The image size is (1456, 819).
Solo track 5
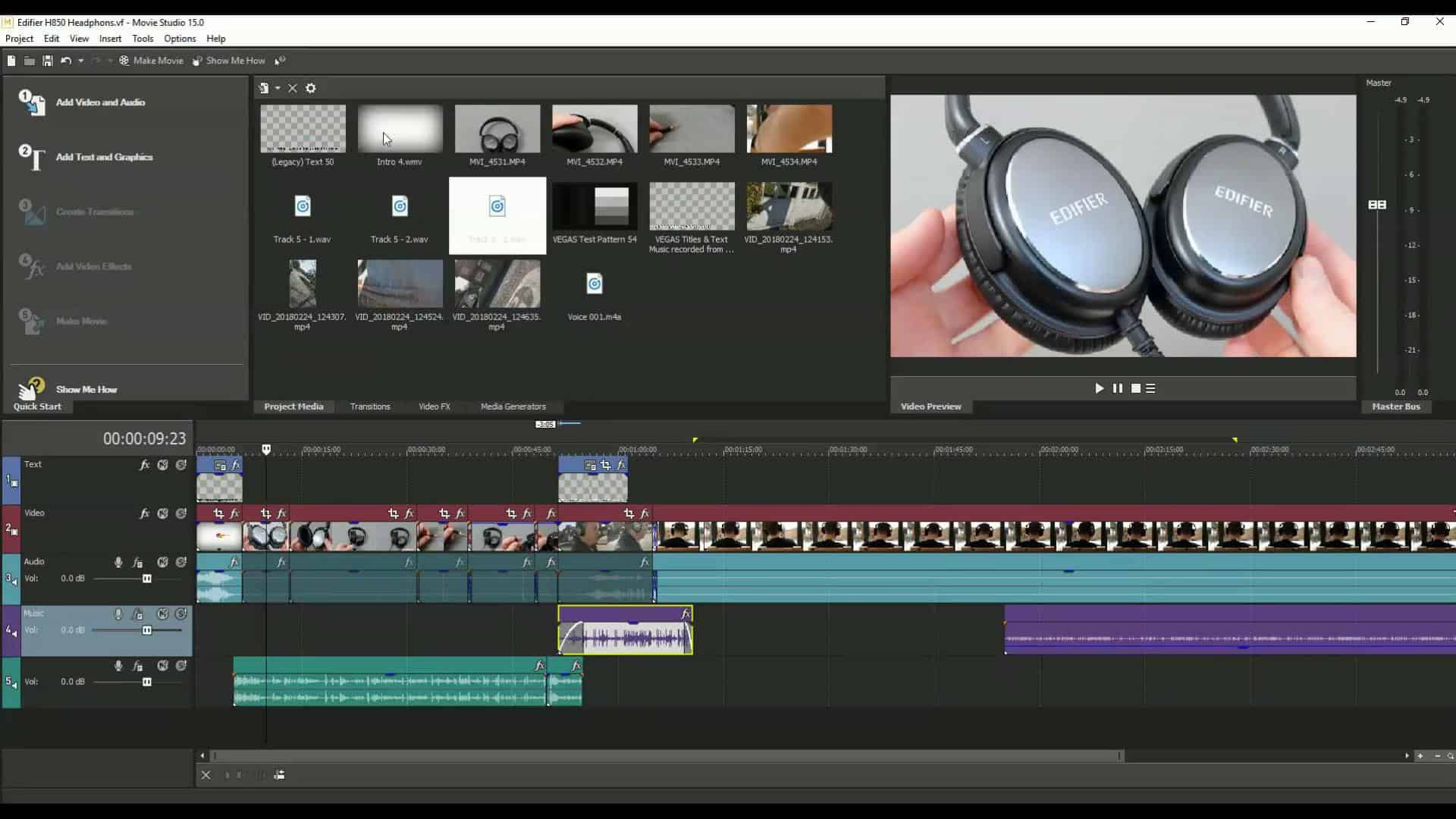tap(181, 666)
